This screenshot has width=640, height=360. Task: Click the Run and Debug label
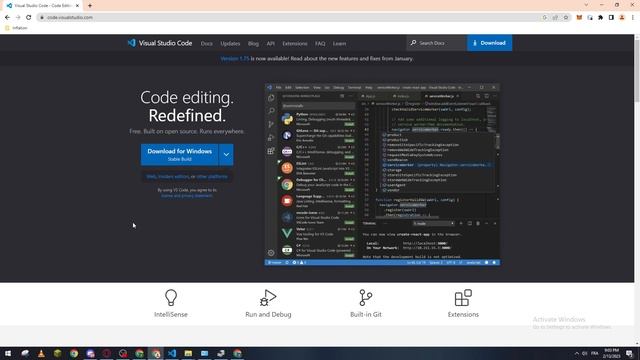point(268,315)
